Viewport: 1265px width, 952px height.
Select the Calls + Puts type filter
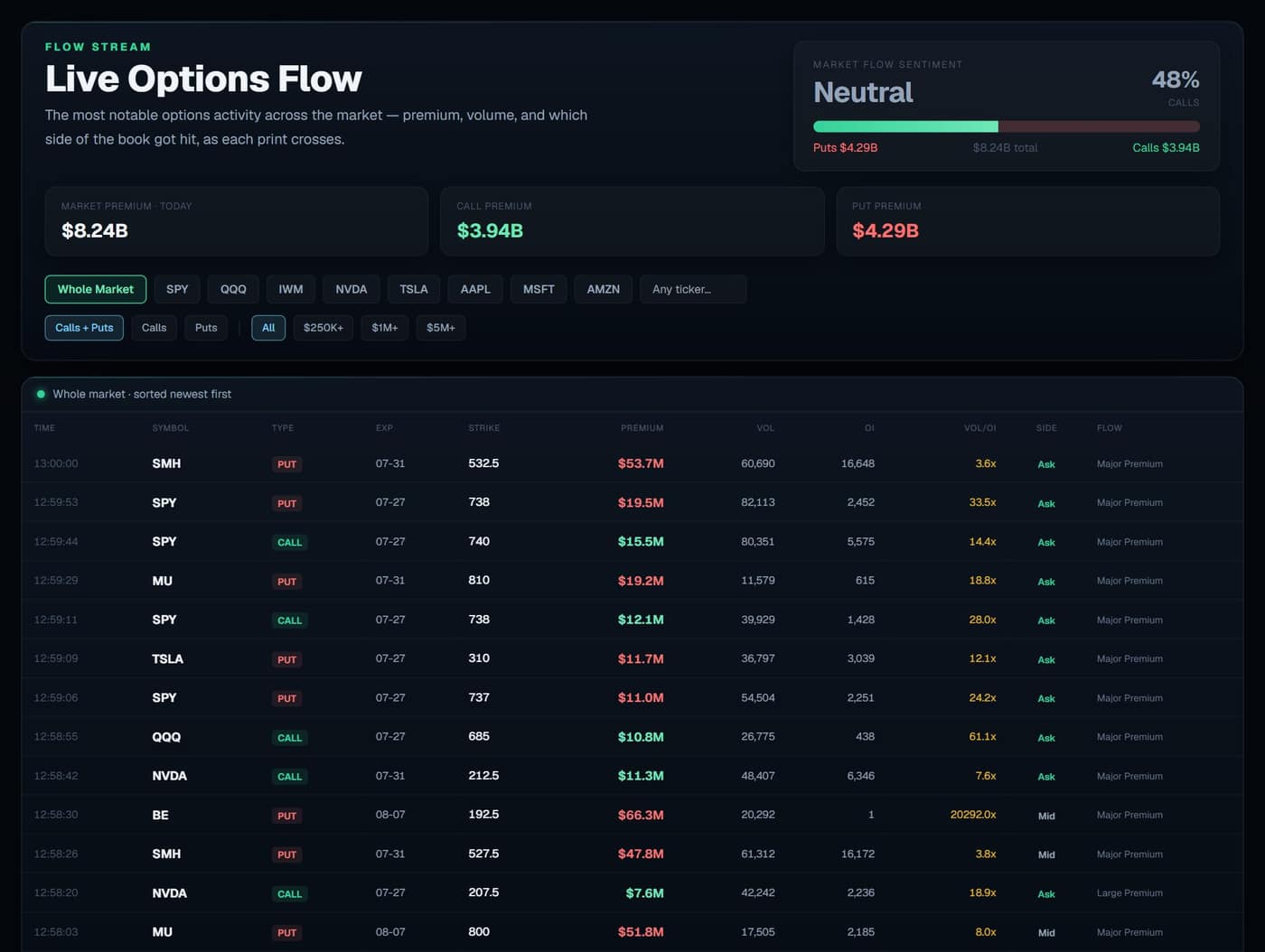click(84, 328)
